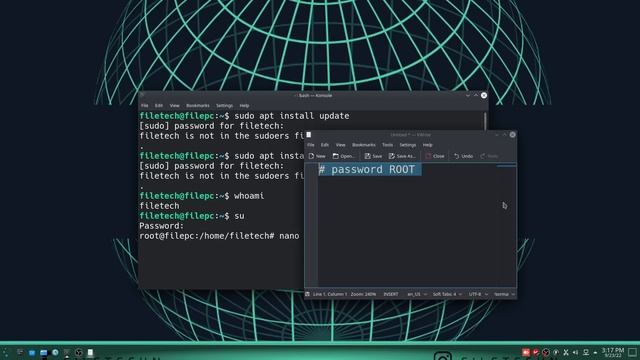This screenshot has height=360, width=640.
Task: Open Konsole Bookmarks menu
Action: click(x=198, y=105)
